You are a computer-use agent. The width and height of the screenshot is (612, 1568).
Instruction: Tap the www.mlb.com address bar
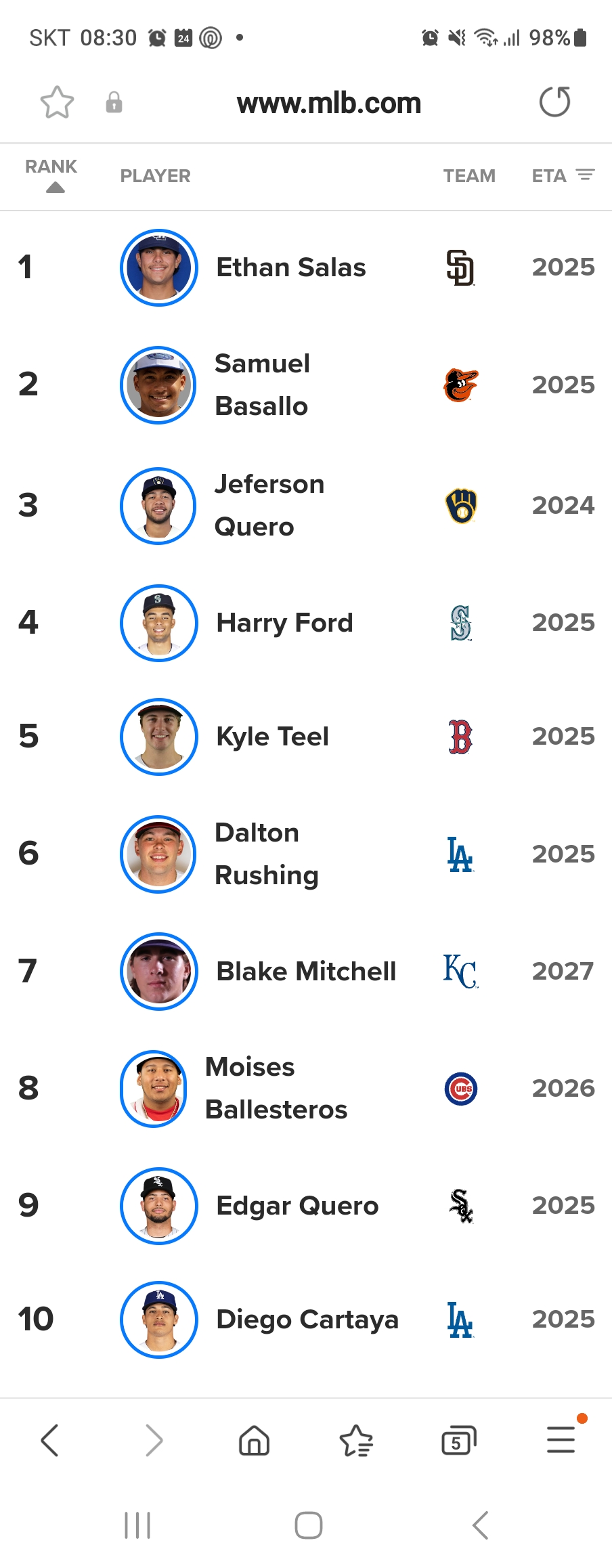pyautogui.click(x=329, y=103)
